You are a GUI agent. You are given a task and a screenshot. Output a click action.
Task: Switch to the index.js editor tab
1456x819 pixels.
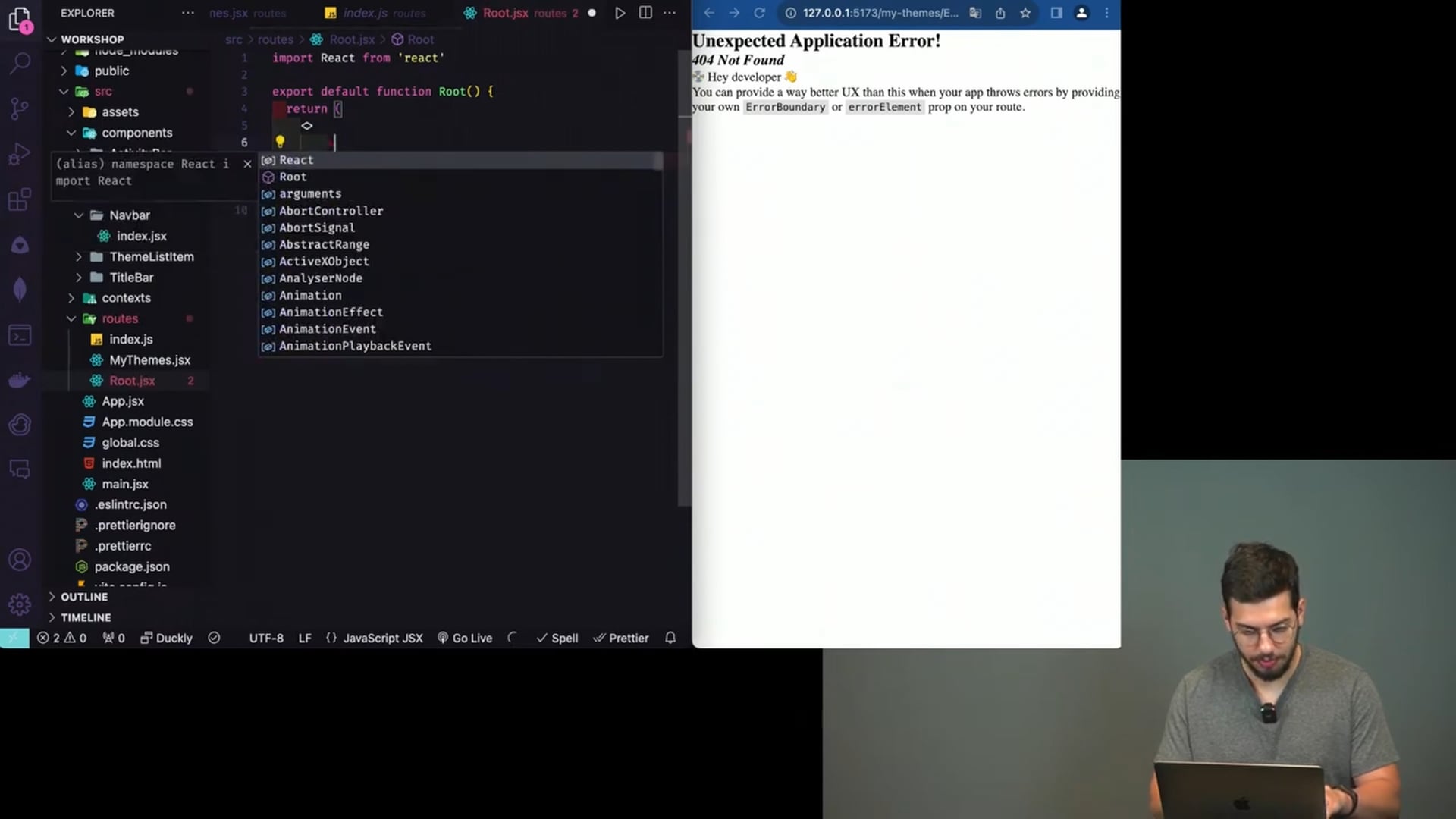pos(375,13)
